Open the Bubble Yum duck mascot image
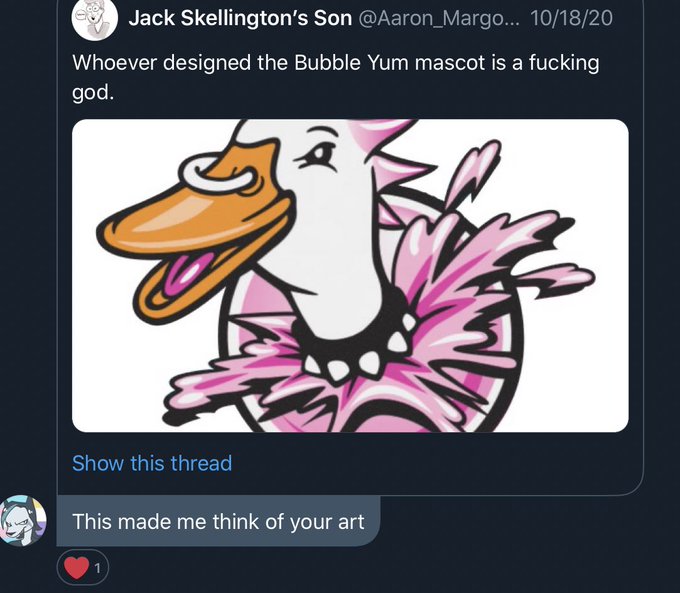The height and width of the screenshot is (593, 680). click(x=350, y=275)
